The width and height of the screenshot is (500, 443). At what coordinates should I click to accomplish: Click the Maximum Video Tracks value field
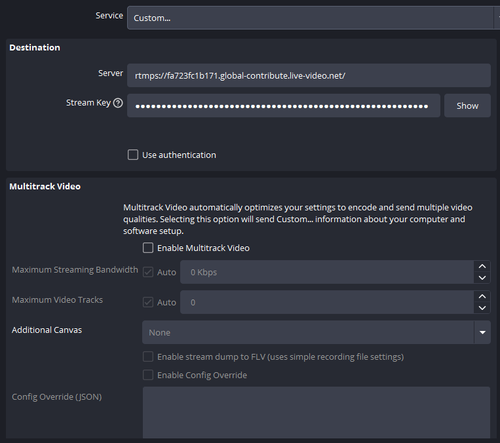tap(327, 302)
